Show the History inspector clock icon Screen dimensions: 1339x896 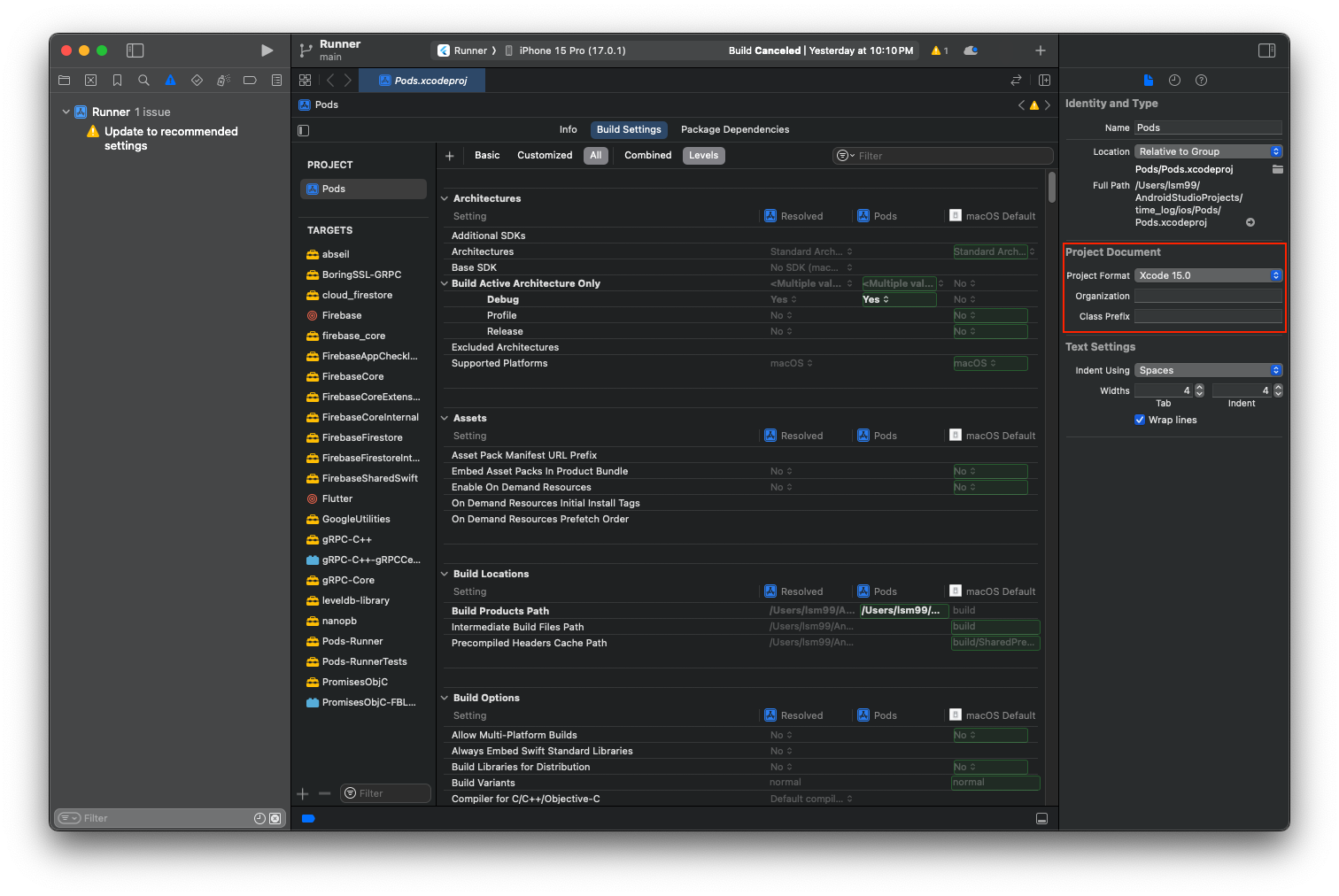click(1174, 81)
